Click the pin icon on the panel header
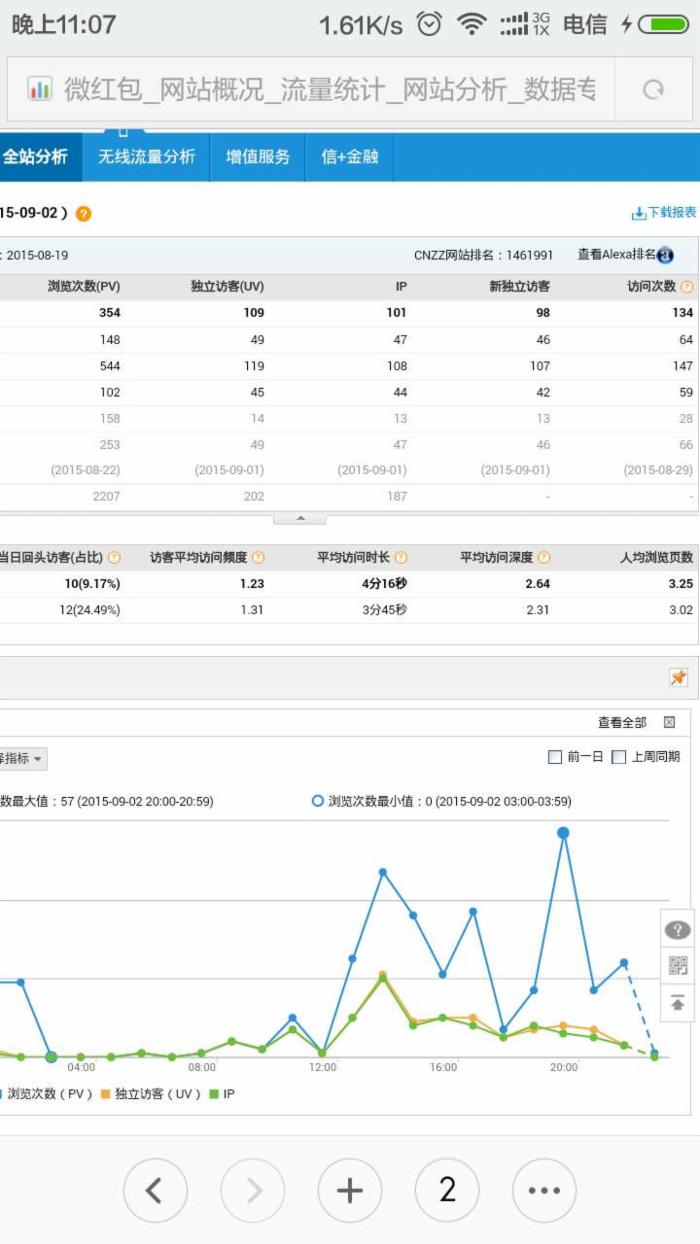This screenshot has width=700, height=1244. click(x=678, y=678)
